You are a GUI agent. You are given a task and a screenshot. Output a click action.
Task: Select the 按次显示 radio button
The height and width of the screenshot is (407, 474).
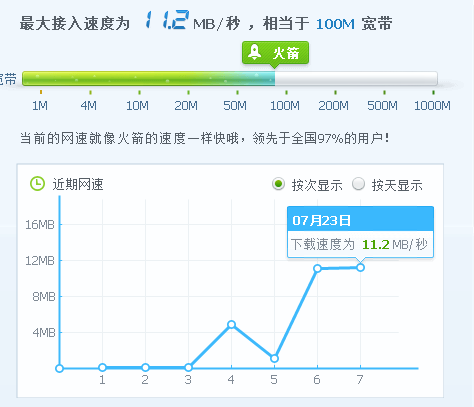[x=278, y=184]
